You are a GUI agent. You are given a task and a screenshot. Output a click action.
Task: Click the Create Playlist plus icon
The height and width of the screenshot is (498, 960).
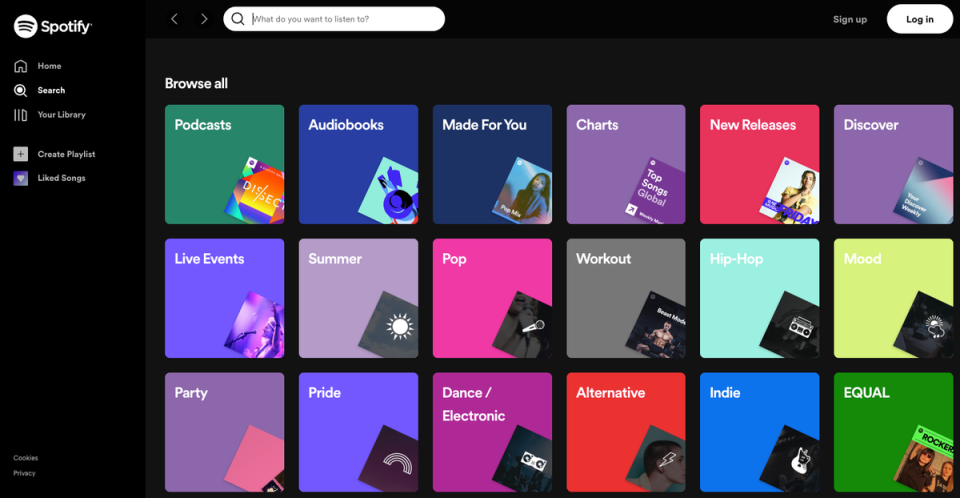(x=20, y=154)
